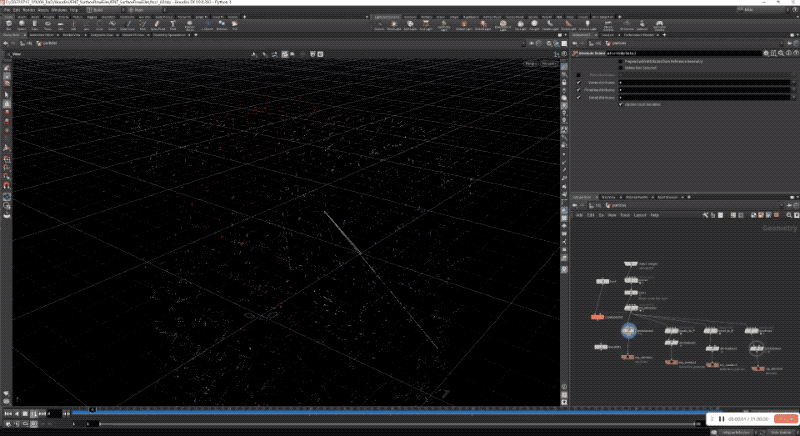Click the attribute pattern text field at the top of the parameter pane
The width and height of the screenshot is (800, 436).
(x=683, y=53)
